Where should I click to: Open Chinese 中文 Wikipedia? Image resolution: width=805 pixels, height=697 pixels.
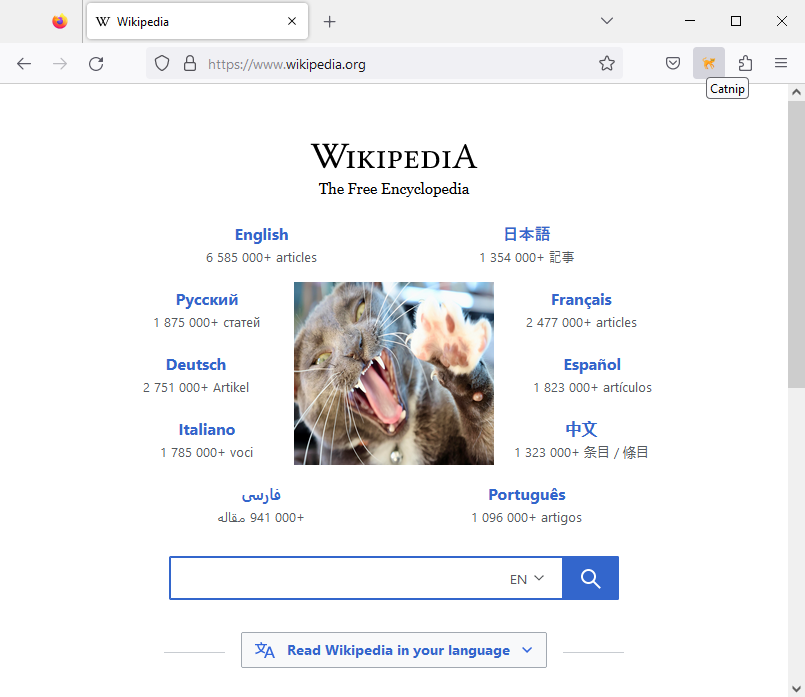pos(581,429)
